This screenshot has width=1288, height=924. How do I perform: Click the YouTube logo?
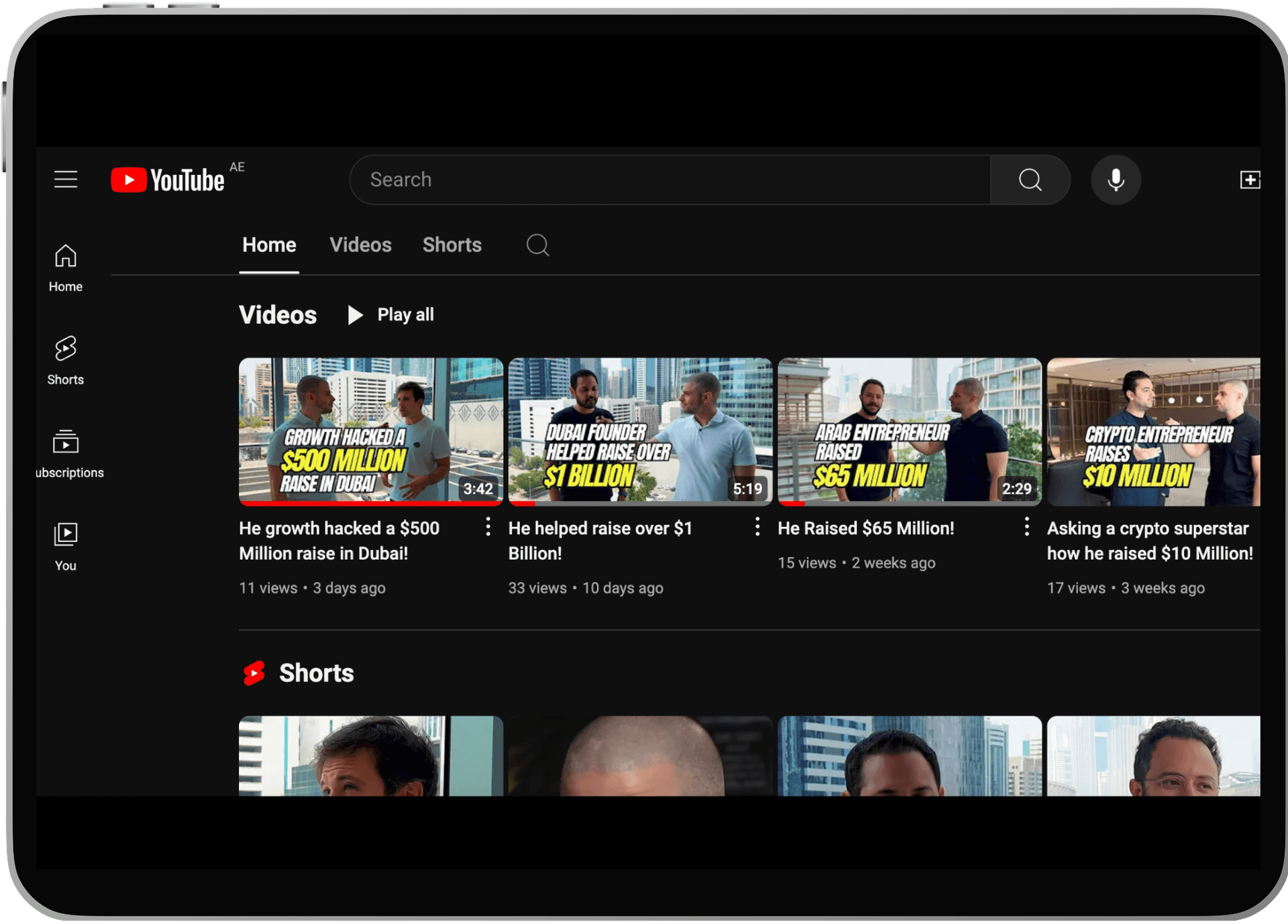168,180
